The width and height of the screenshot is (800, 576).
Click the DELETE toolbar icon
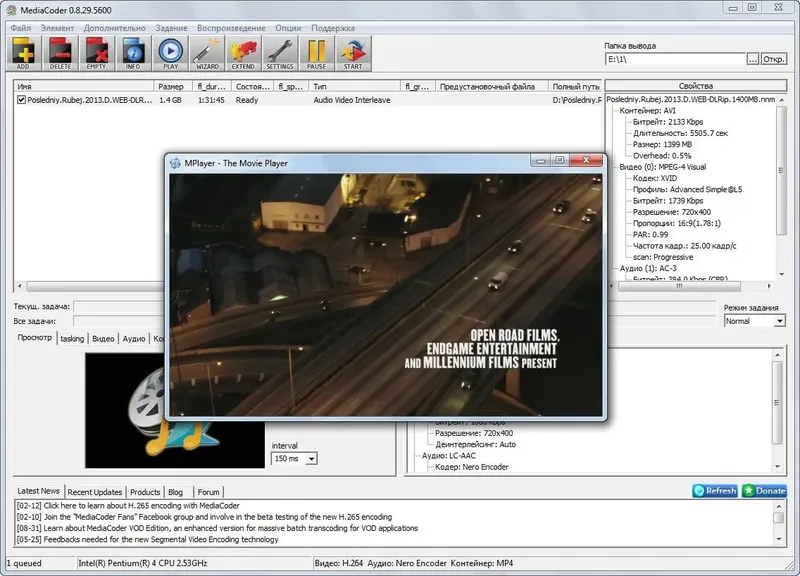(x=60, y=53)
